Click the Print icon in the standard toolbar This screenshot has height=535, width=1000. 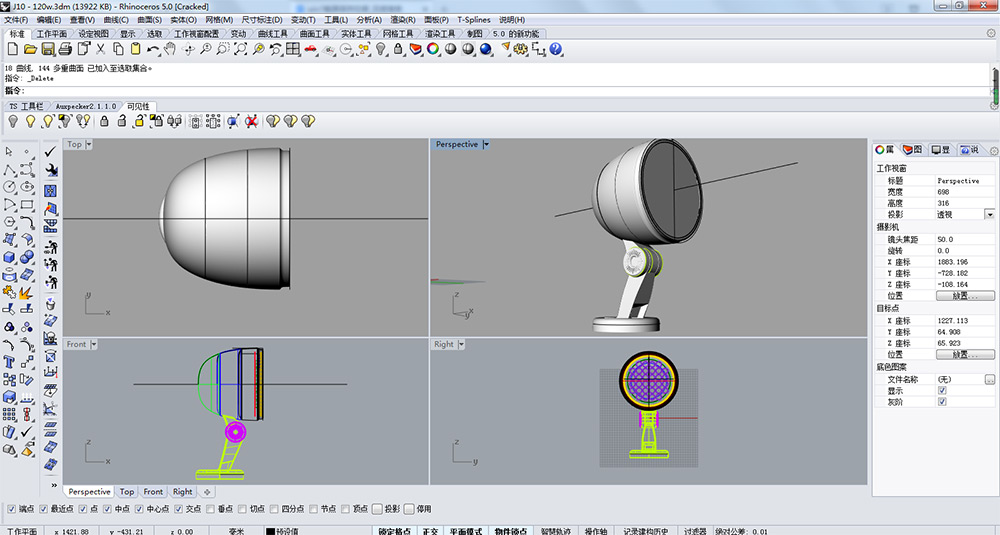point(64,48)
